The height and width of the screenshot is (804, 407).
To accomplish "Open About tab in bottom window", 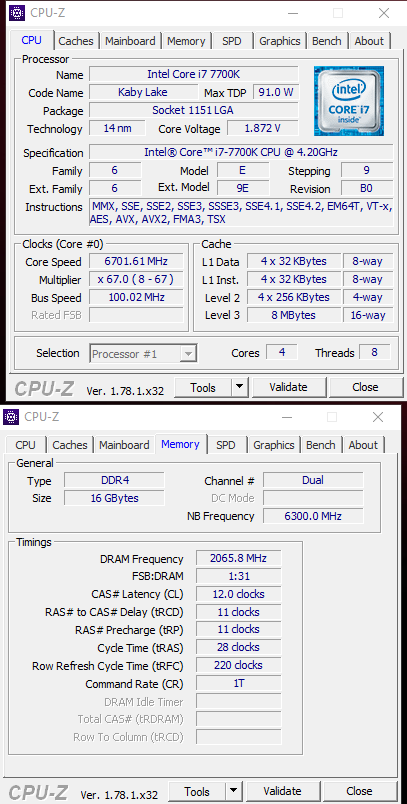I will [x=363, y=445].
